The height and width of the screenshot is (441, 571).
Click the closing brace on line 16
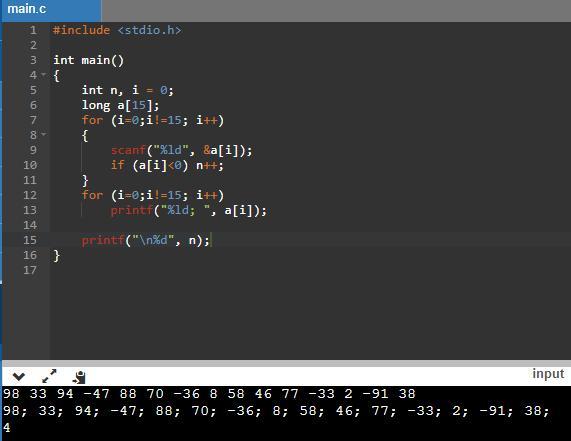[56, 255]
